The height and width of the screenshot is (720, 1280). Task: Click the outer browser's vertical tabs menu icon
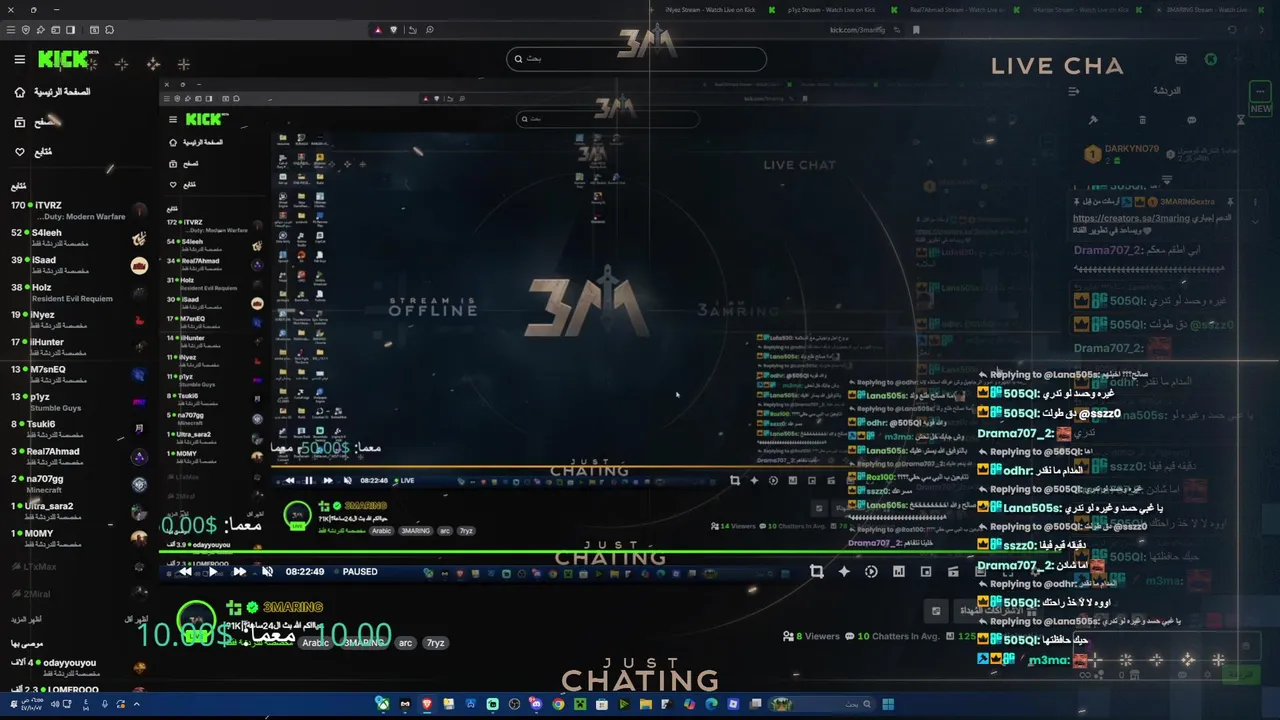[9, 30]
